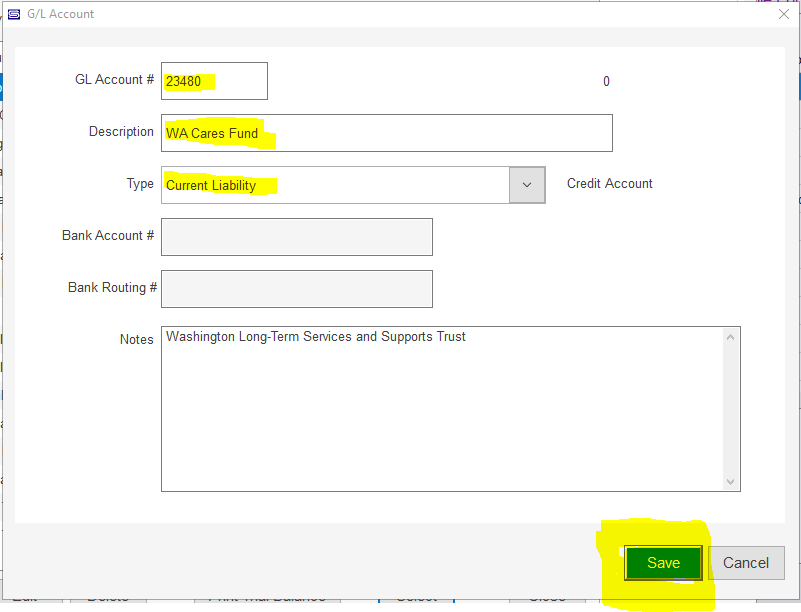The height and width of the screenshot is (612, 801).
Task: Click inside the Notes text area
Action: coord(440,410)
